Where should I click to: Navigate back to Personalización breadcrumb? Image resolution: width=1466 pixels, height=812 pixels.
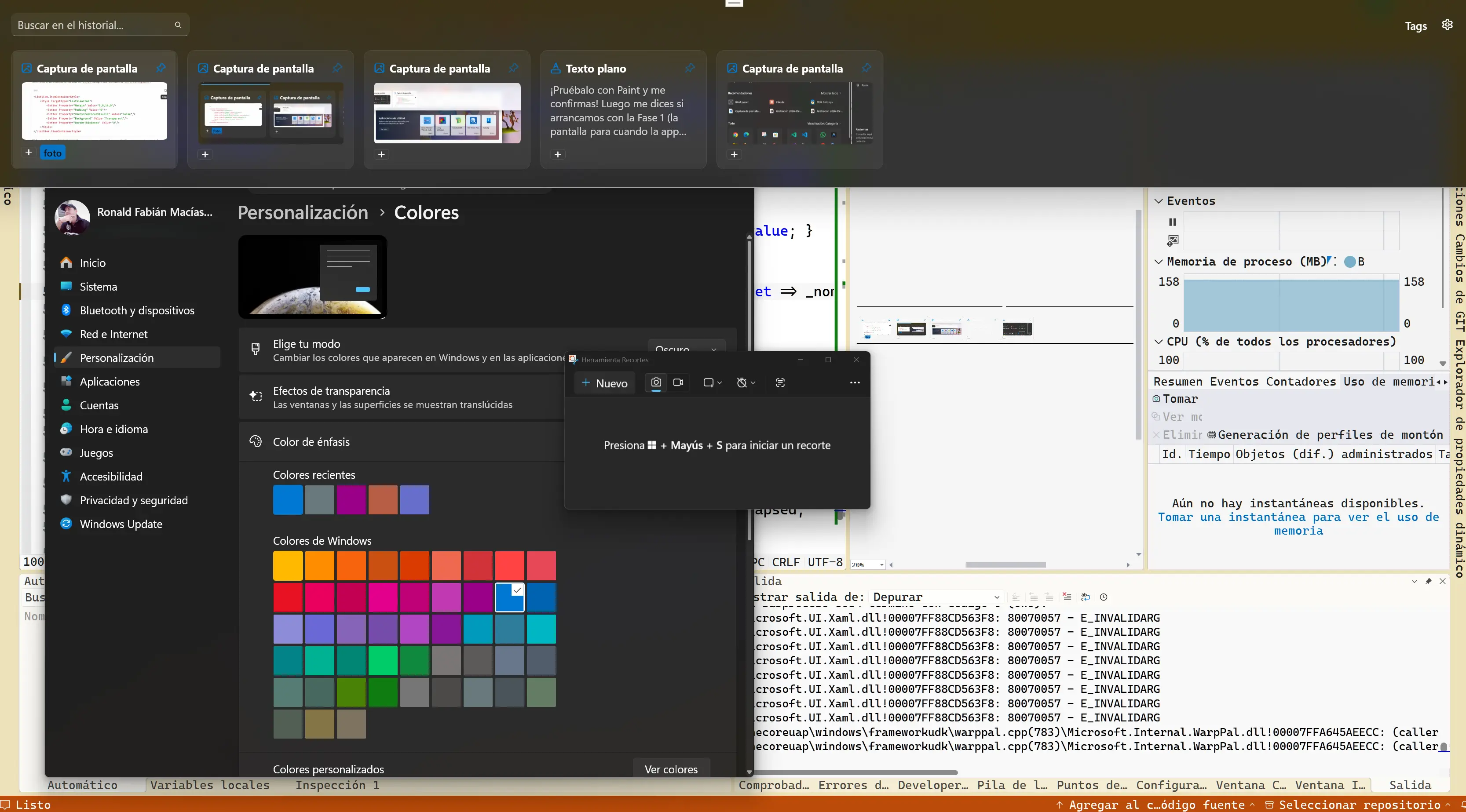303,213
